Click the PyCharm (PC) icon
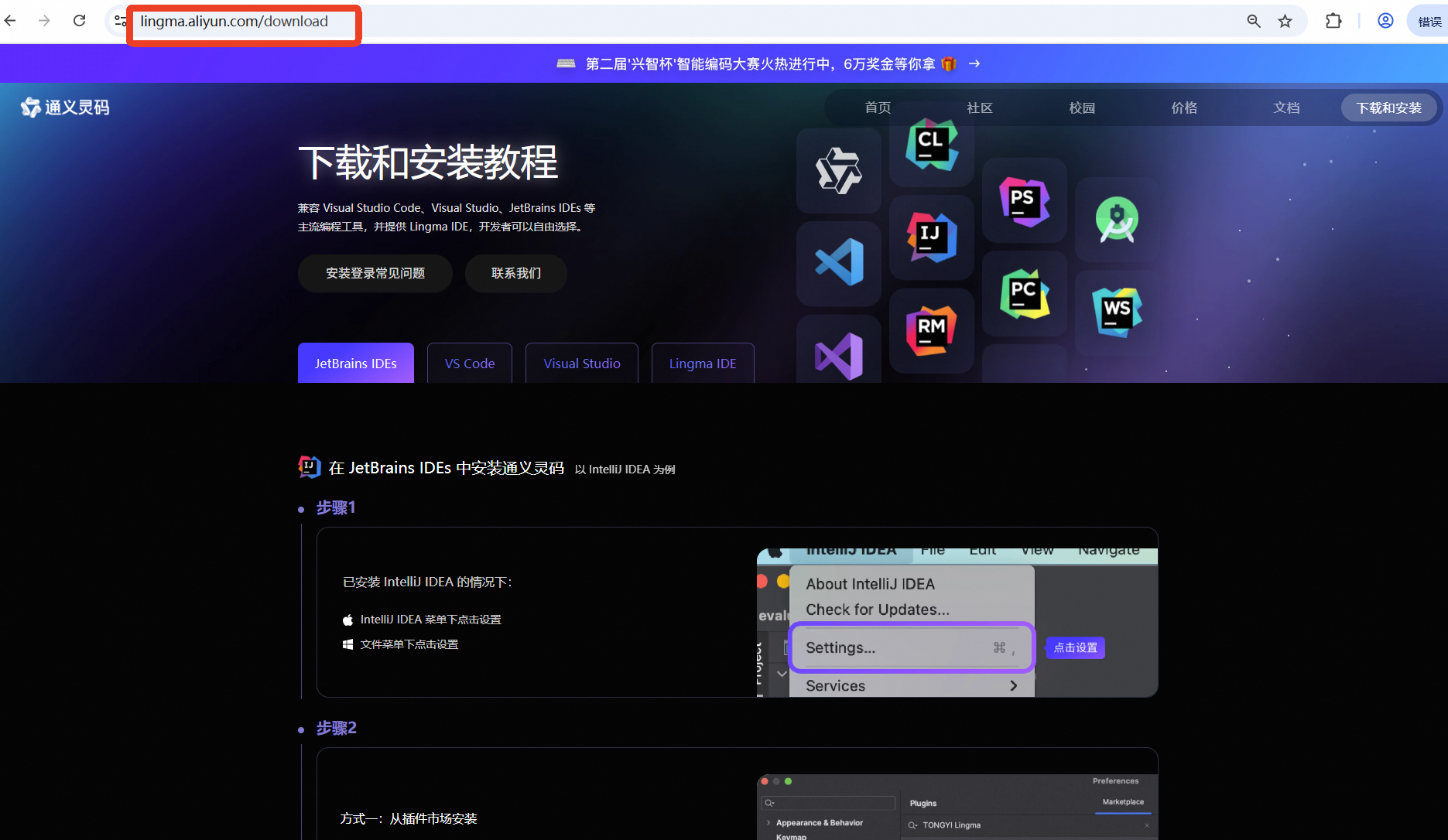The height and width of the screenshot is (840, 1448). [x=1025, y=293]
